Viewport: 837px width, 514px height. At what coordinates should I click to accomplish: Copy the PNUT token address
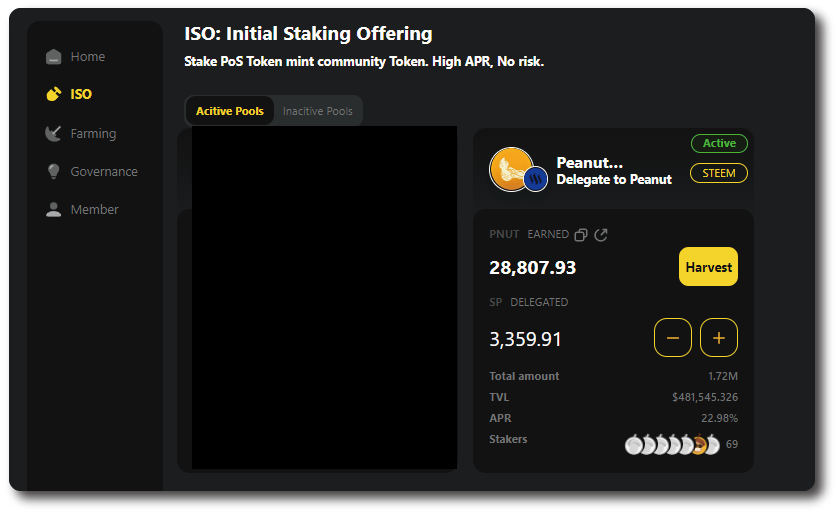tap(581, 235)
